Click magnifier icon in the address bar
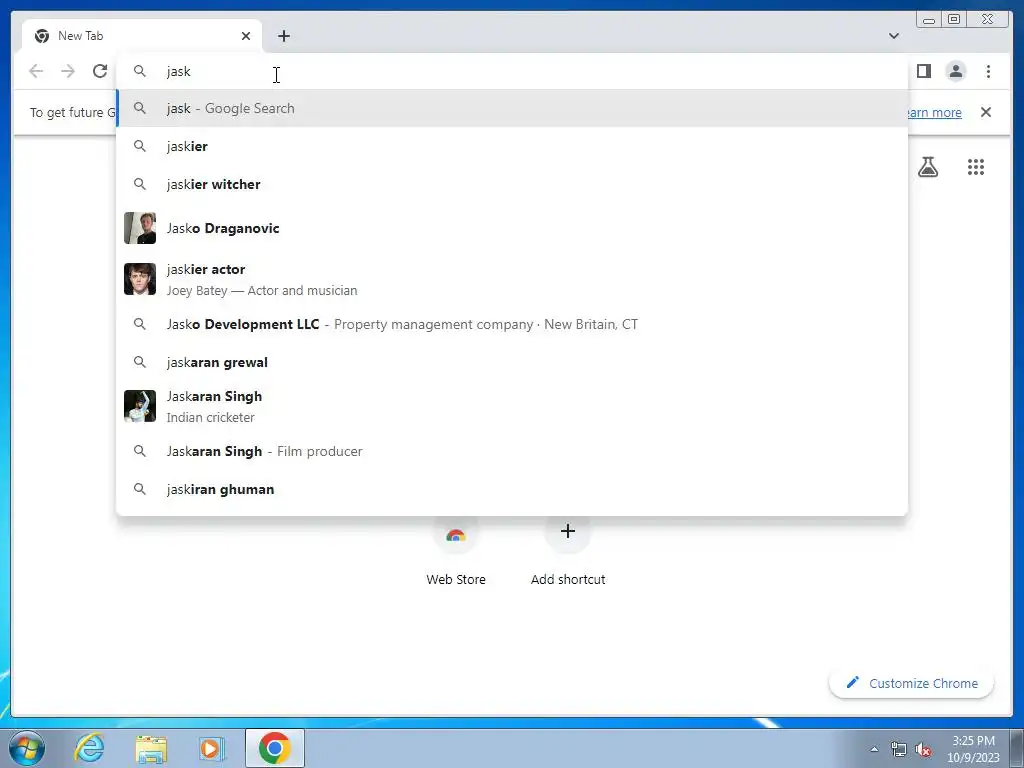Viewport: 1024px width, 768px height. [140, 71]
